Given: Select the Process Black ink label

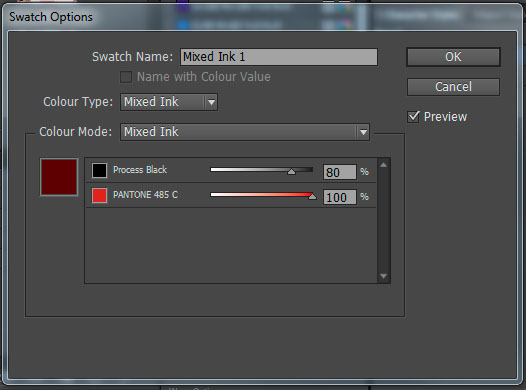Looking at the screenshot, I should [140, 170].
